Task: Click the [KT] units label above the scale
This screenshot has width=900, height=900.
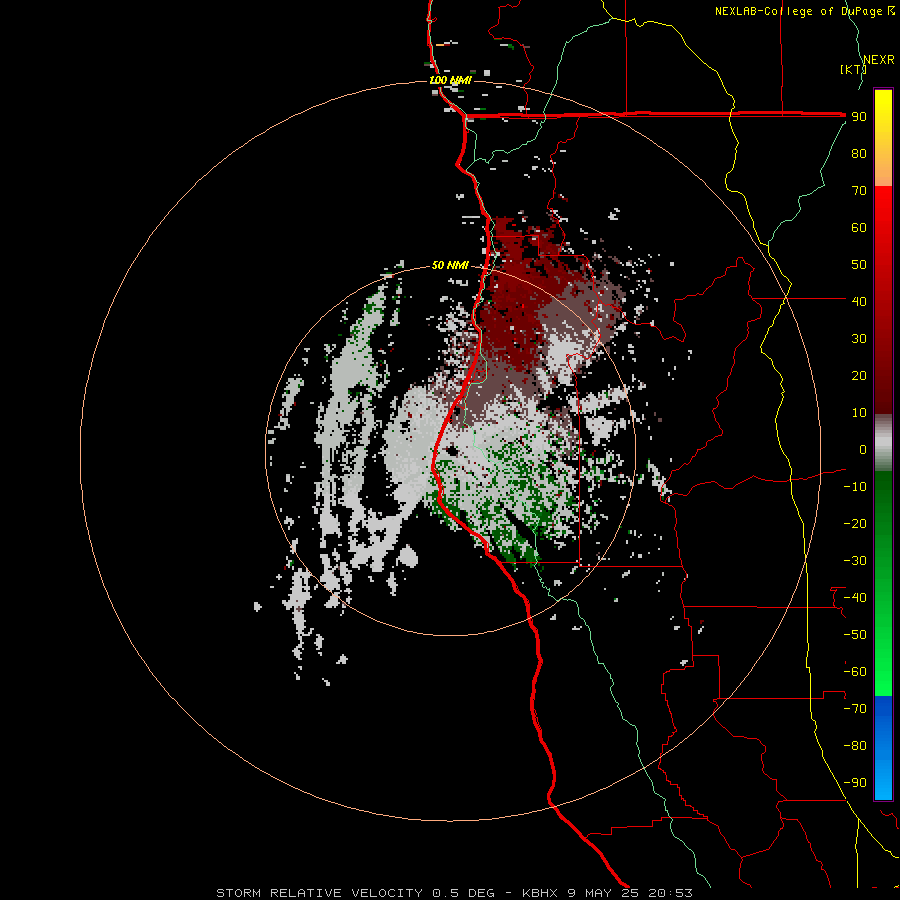Action: 853,69
